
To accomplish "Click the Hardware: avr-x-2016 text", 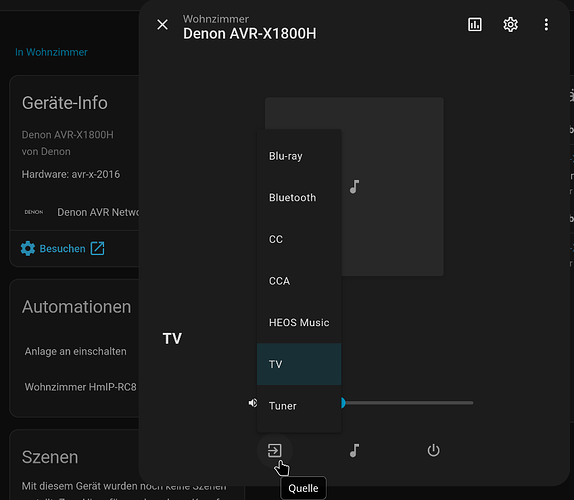I will (x=71, y=174).
